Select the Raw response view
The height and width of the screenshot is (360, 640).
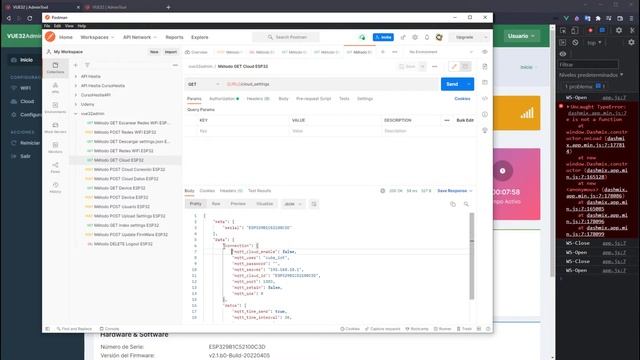tap(216, 204)
